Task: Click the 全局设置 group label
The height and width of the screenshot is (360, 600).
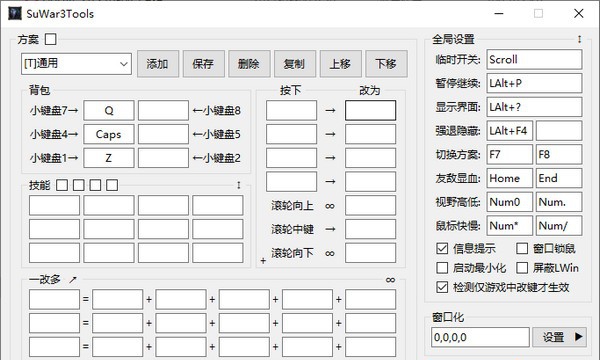Action: pyautogui.click(x=453, y=39)
